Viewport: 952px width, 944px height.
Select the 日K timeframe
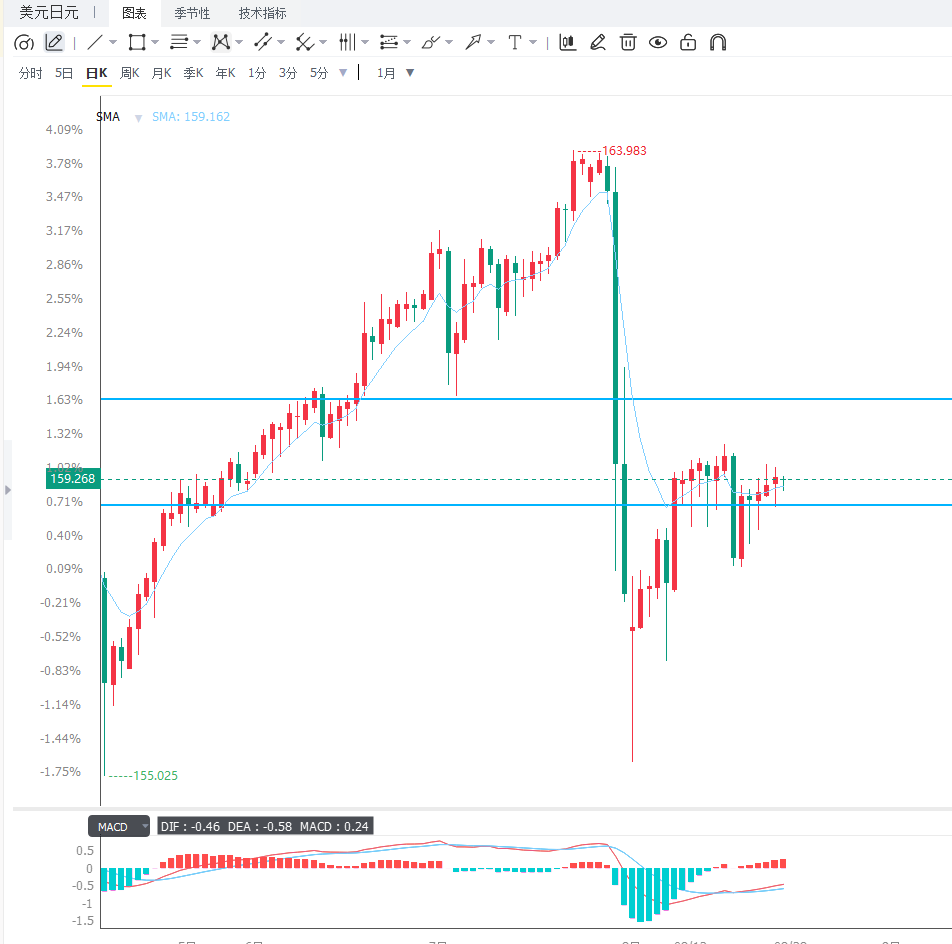[x=97, y=73]
